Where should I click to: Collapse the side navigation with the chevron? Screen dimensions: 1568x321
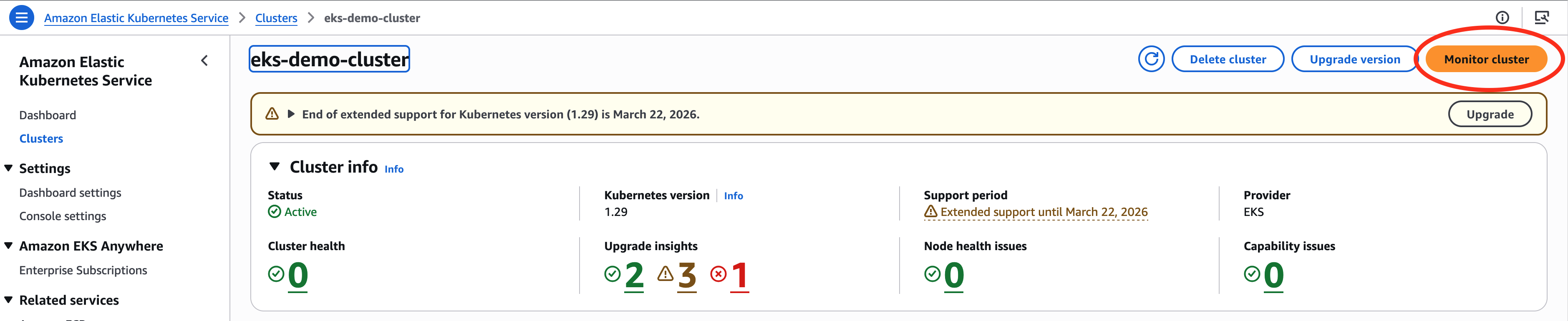(x=204, y=61)
